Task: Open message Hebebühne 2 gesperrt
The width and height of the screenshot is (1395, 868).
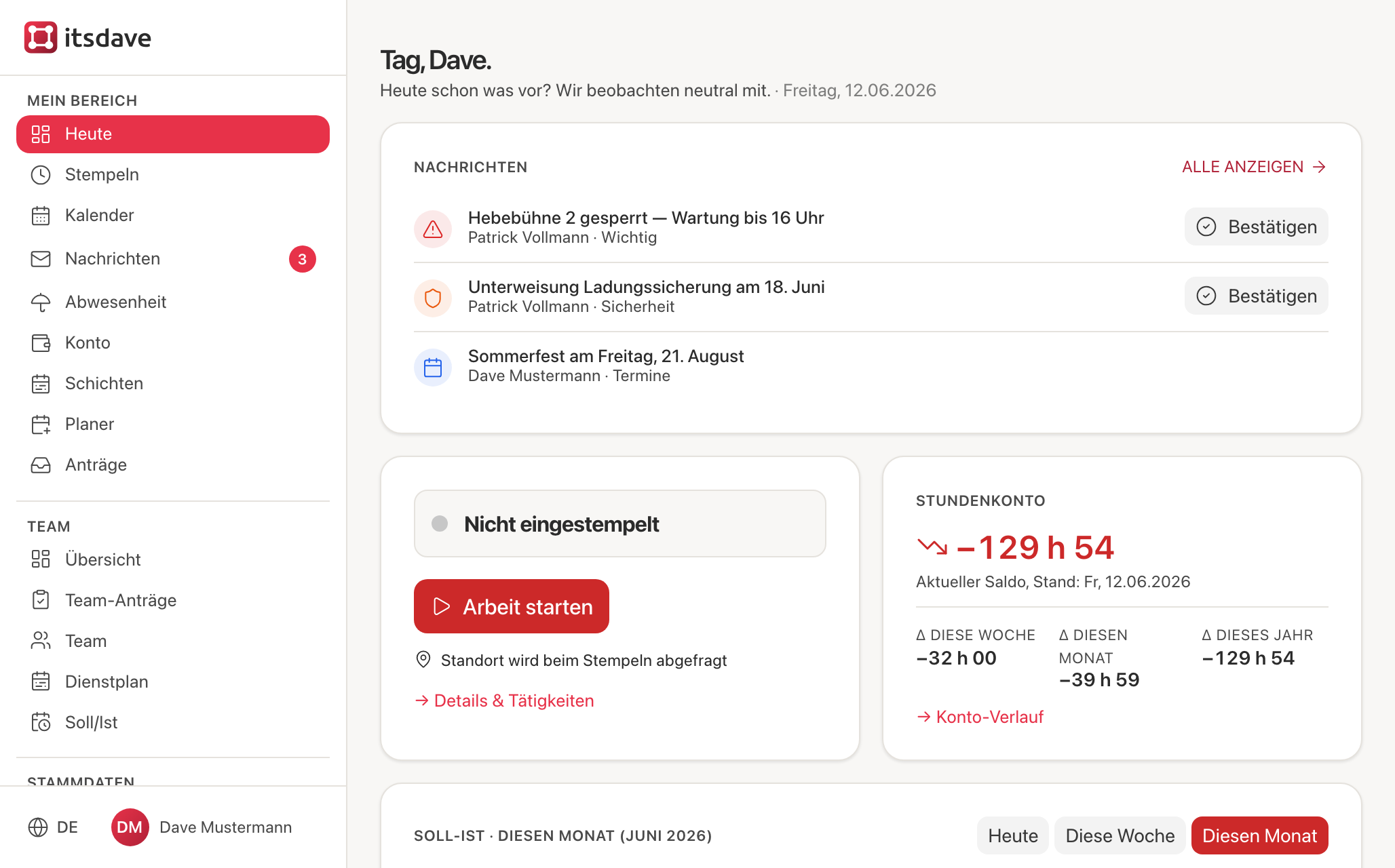Action: (x=646, y=218)
